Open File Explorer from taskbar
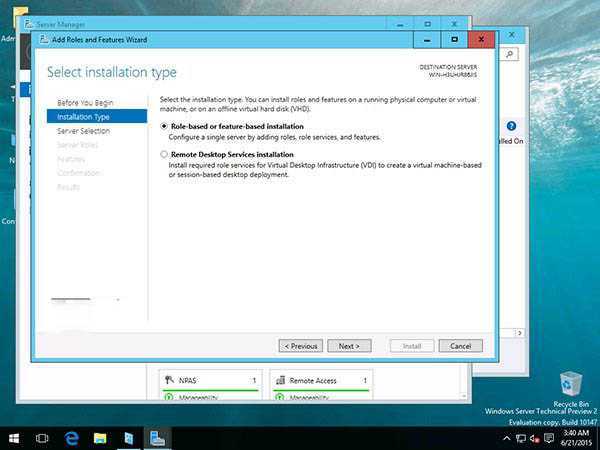This screenshot has height=450, width=600. point(100,439)
